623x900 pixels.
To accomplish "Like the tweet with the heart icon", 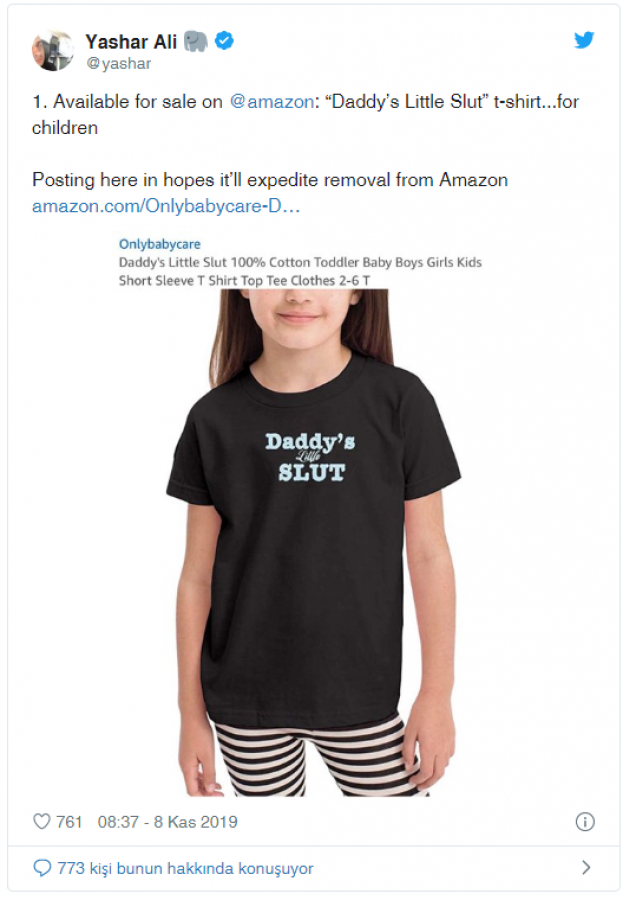I will (x=42, y=821).
